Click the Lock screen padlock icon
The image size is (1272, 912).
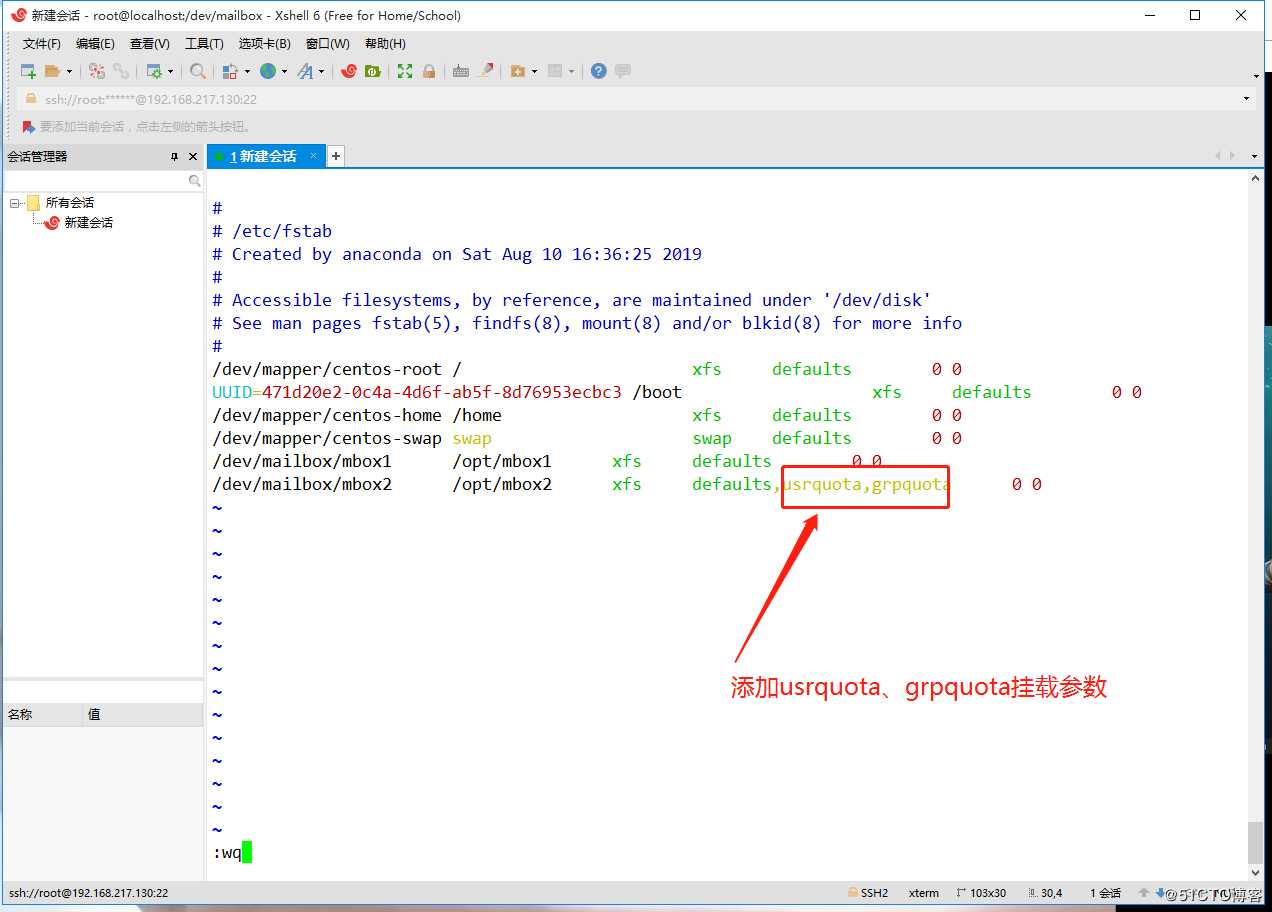click(x=429, y=71)
